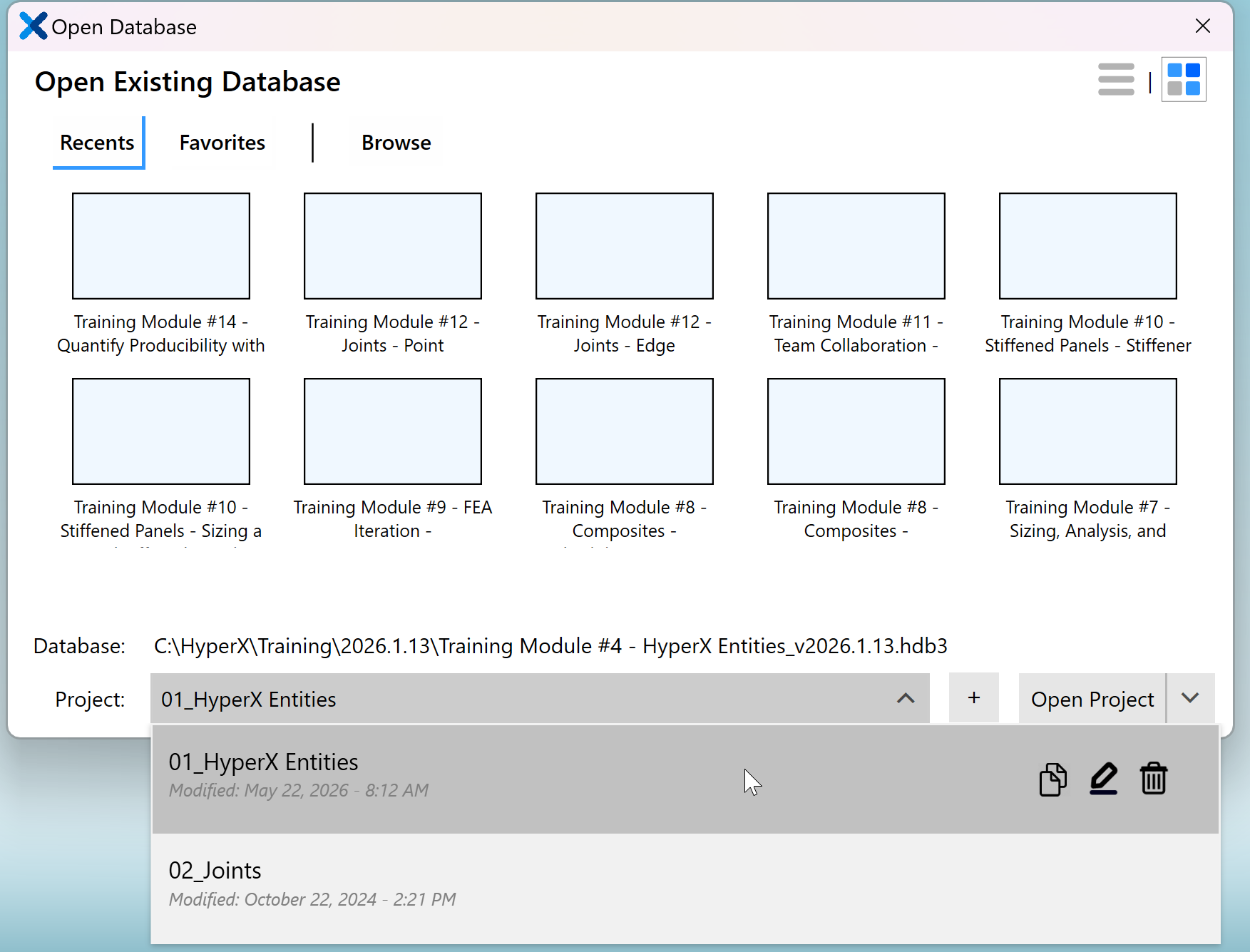This screenshot has width=1250, height=952.
Task: Click the database file path text
Action: point(550,646)
